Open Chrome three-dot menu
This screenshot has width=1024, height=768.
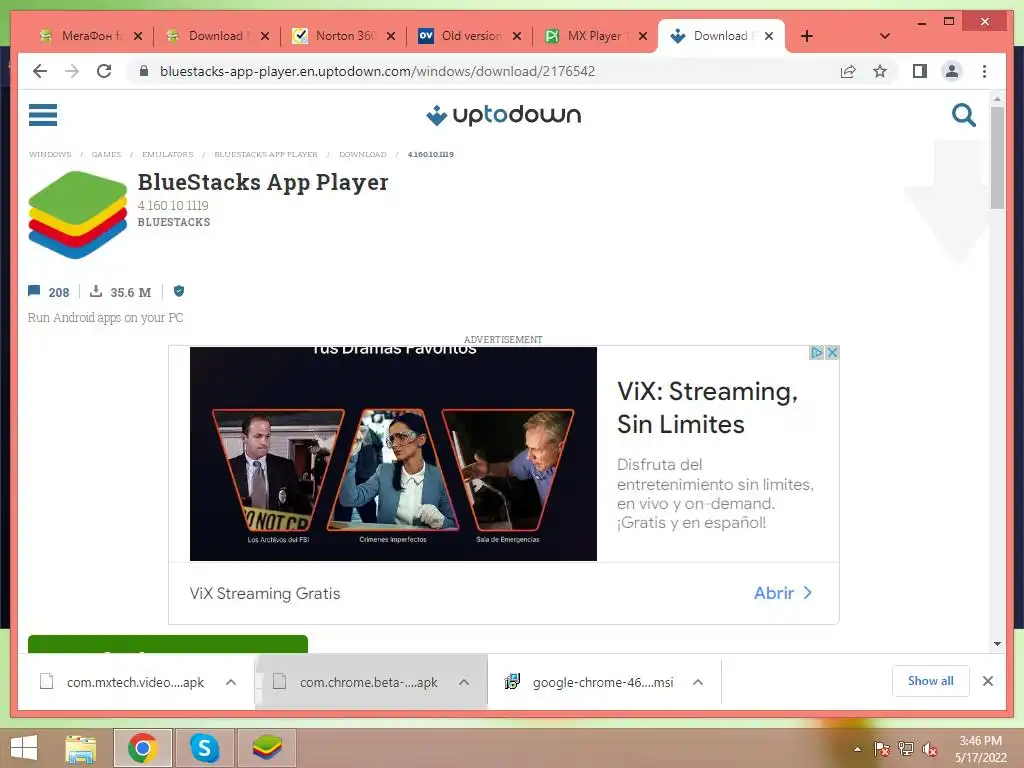984,71
